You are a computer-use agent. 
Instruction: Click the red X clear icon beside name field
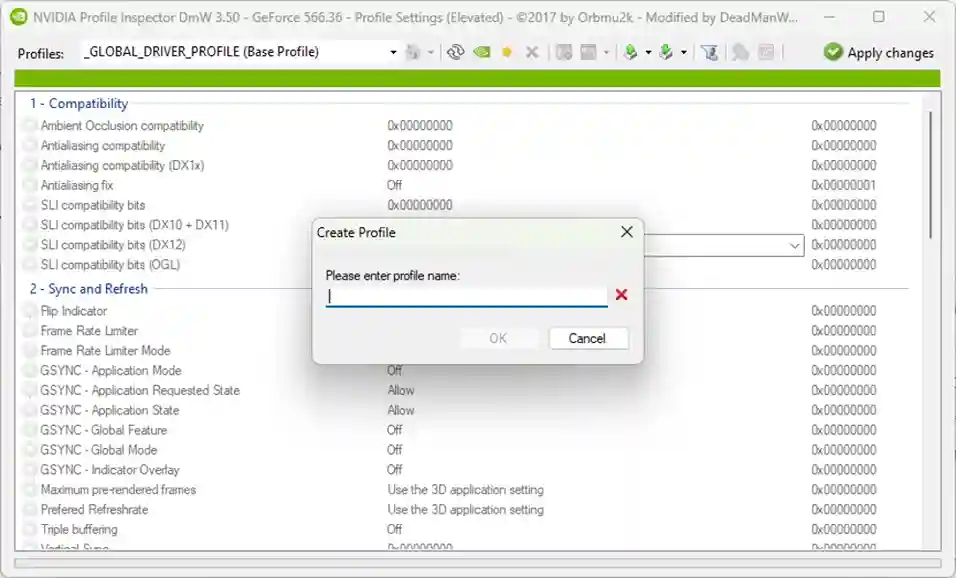coord(621,295)
